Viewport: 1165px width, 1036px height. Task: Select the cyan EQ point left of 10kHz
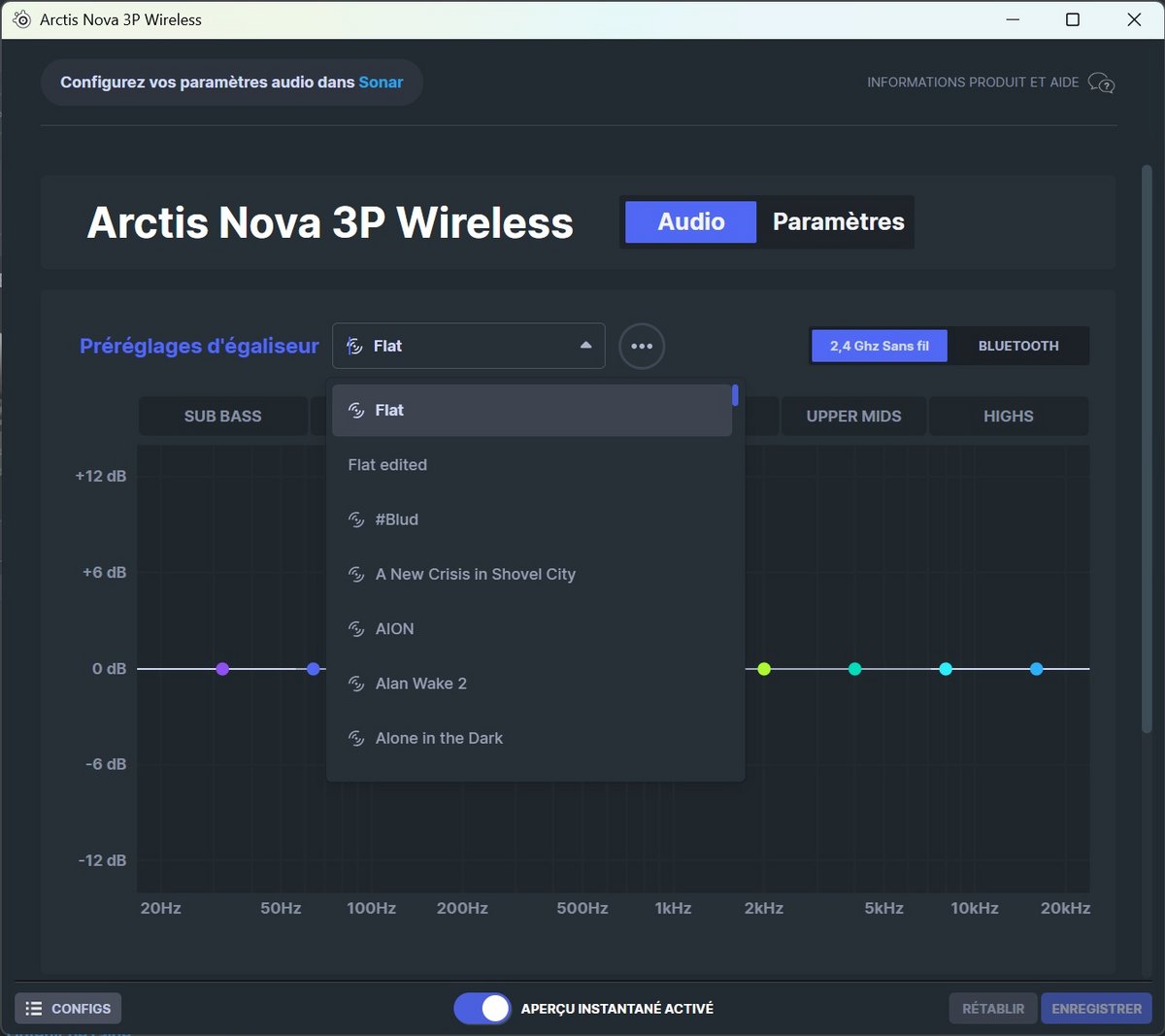pyautogui.click(x=946, y=669)
